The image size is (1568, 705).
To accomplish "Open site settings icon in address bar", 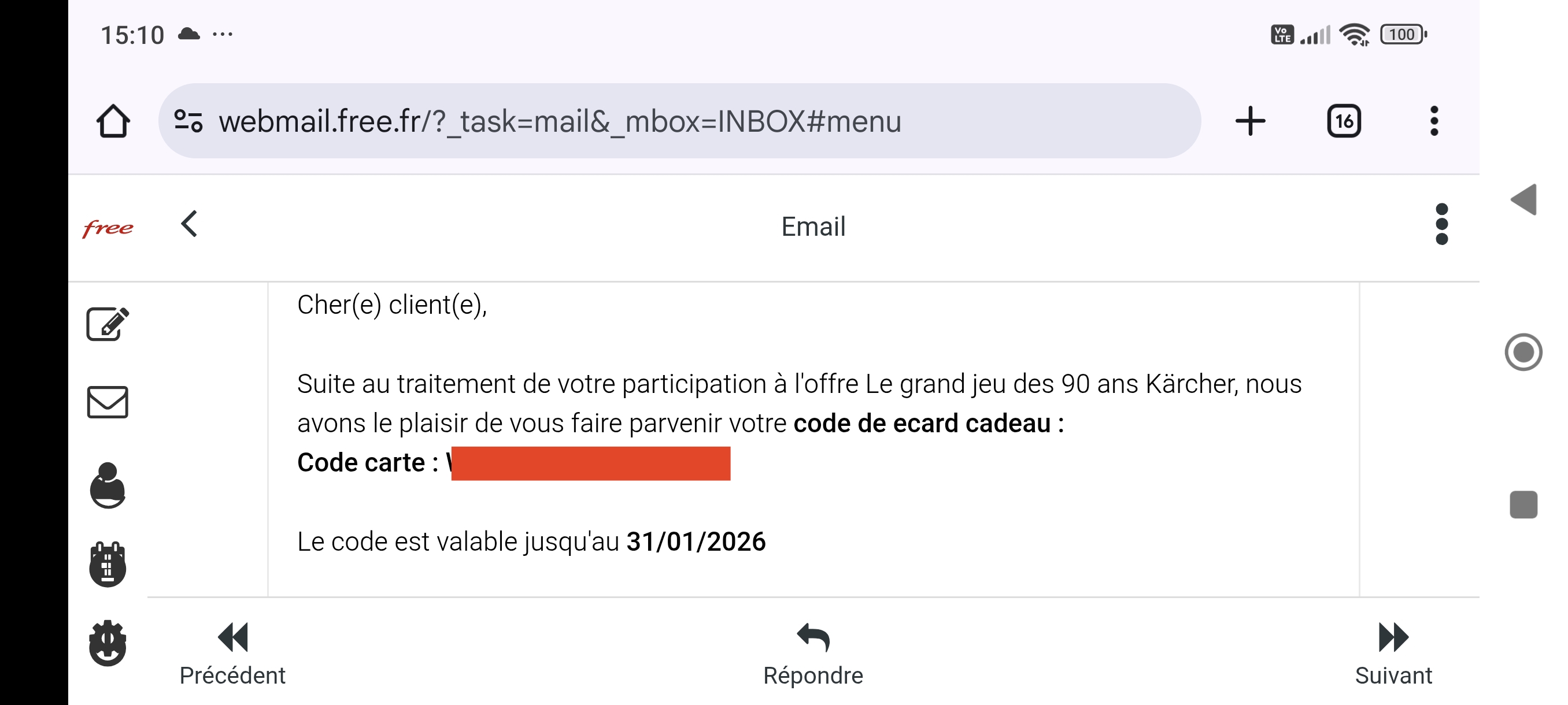I will [x=188, y=121].
